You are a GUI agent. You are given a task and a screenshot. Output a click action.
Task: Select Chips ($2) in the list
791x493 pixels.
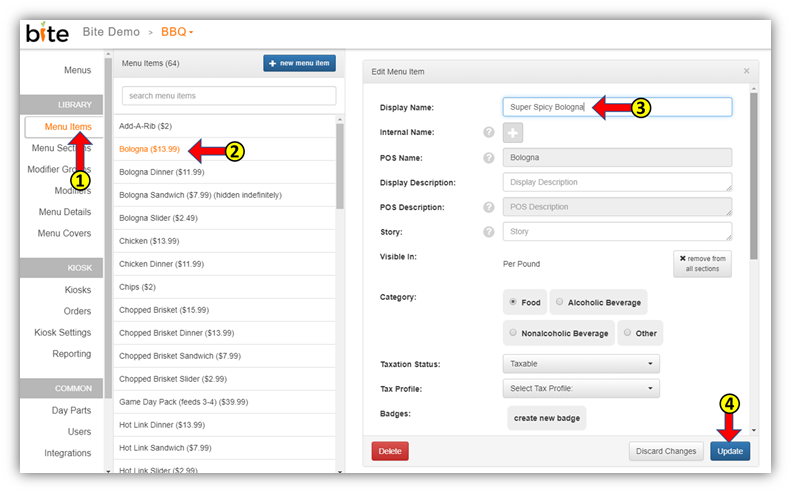(224, 287)
